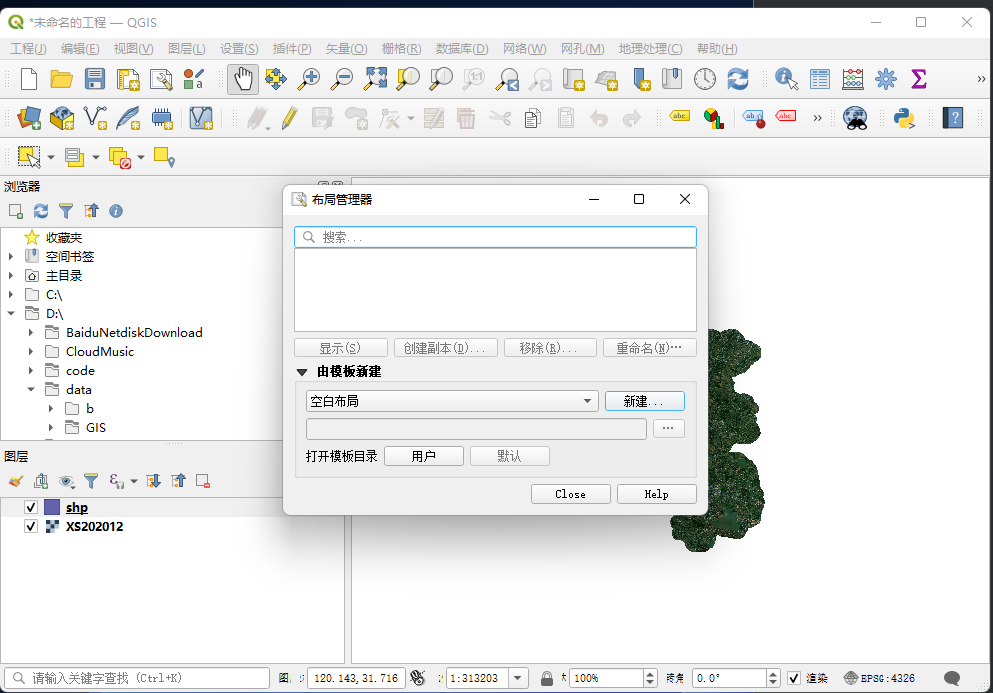Hide the XS202012 layer via checkbox

coord(31,526)
